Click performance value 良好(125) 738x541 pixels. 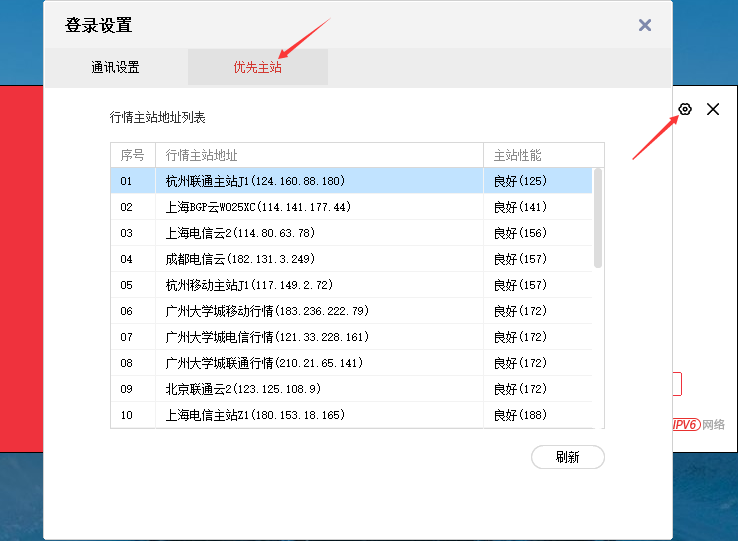point(520,181)
